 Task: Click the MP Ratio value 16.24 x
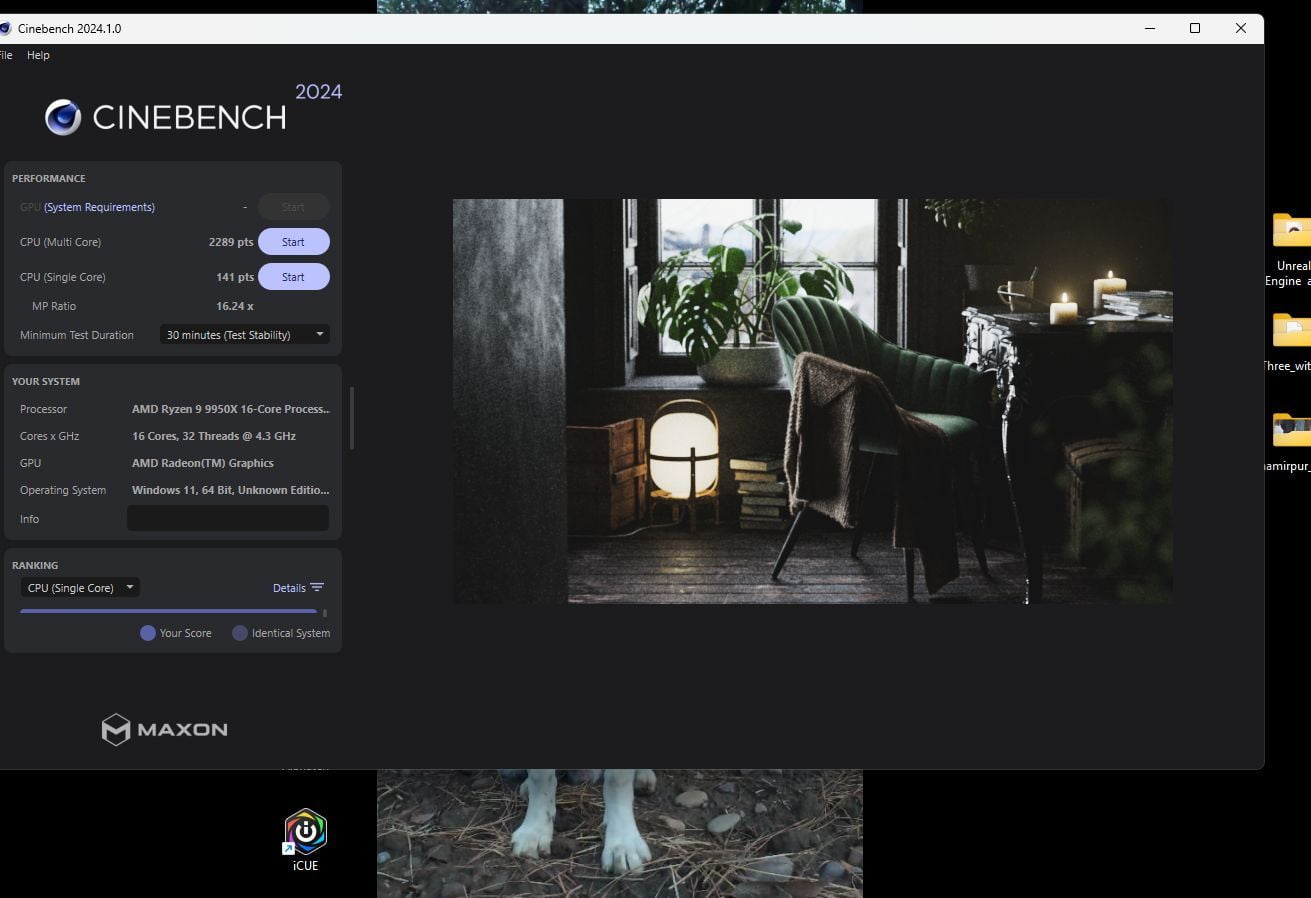click(x=235, y=306)
